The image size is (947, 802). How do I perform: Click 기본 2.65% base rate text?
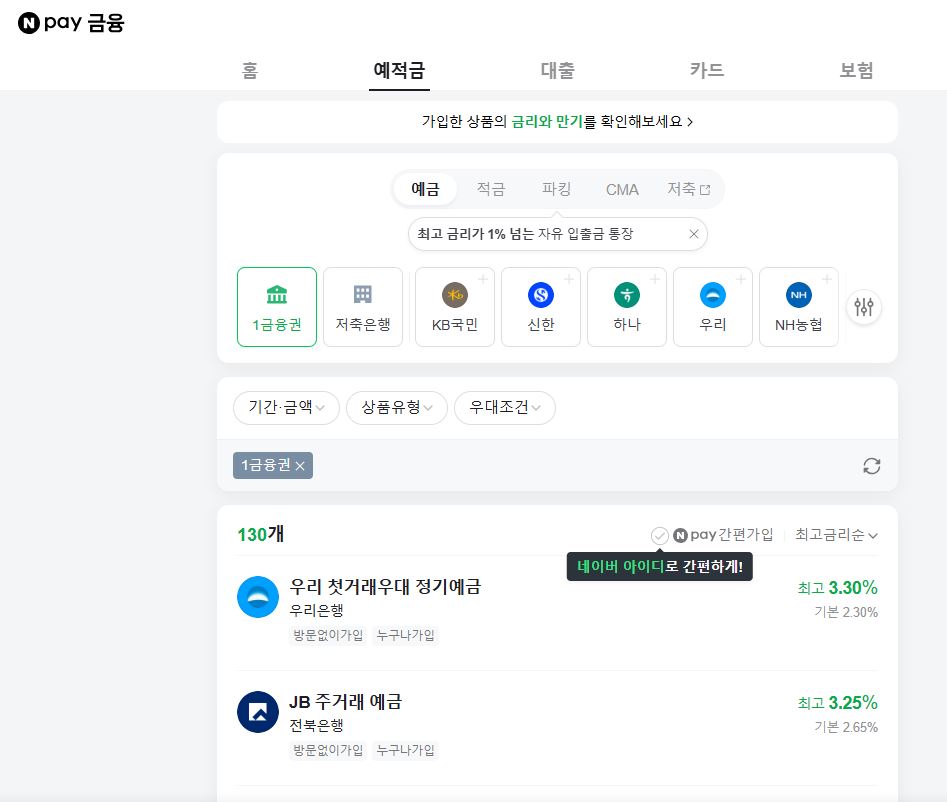point(846,727)
